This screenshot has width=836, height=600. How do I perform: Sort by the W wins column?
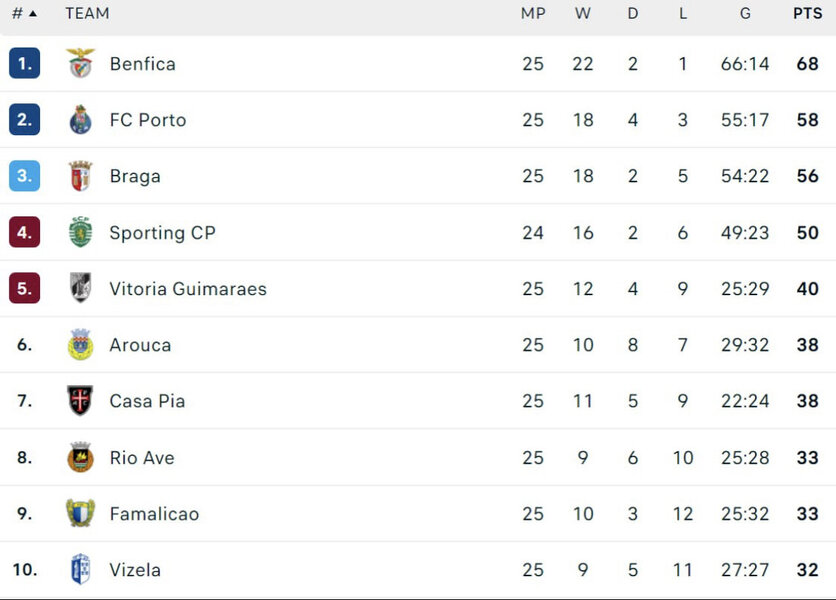click(x=583, y=14)
